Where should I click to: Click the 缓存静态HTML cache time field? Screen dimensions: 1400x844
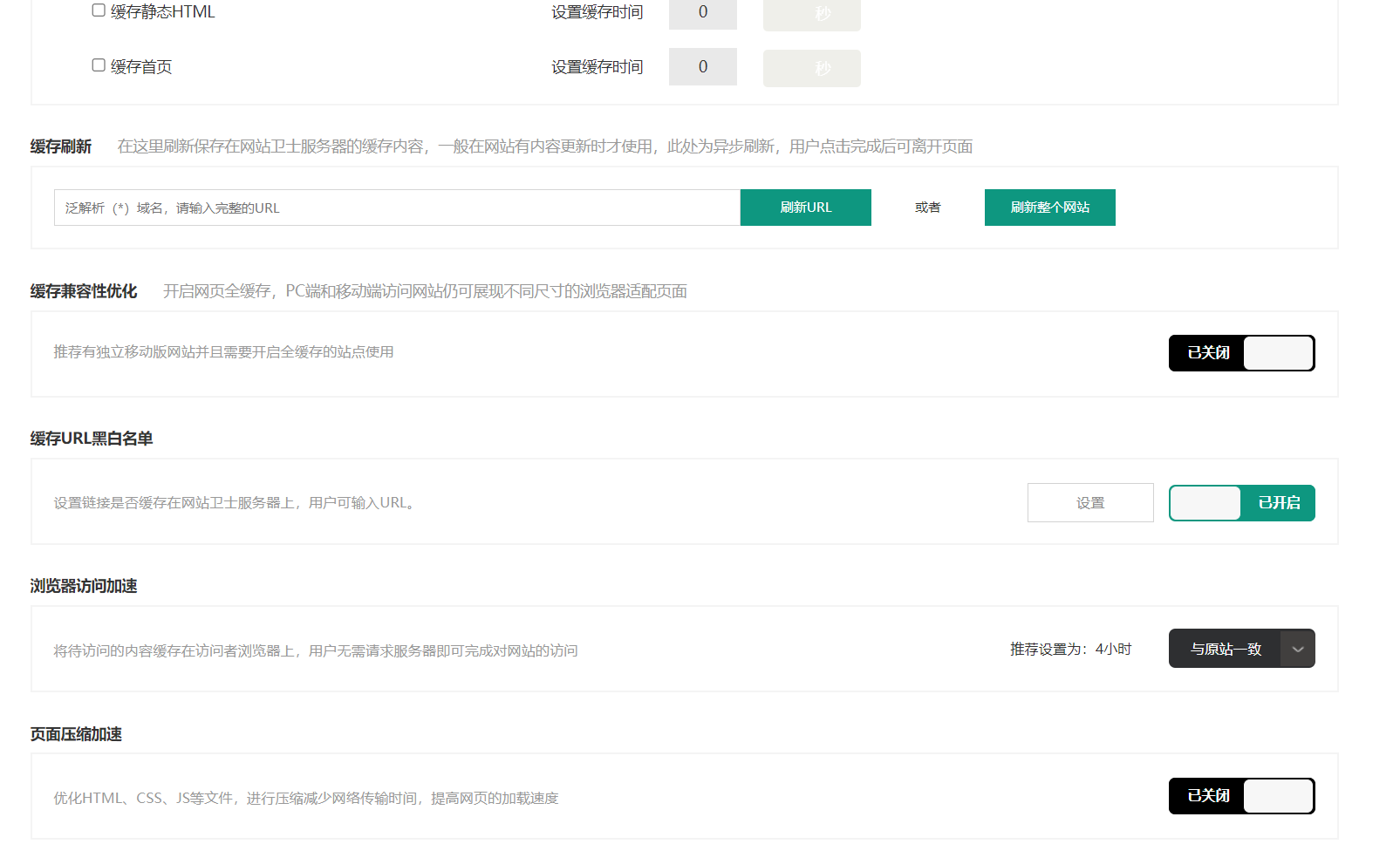click(702, 13)
